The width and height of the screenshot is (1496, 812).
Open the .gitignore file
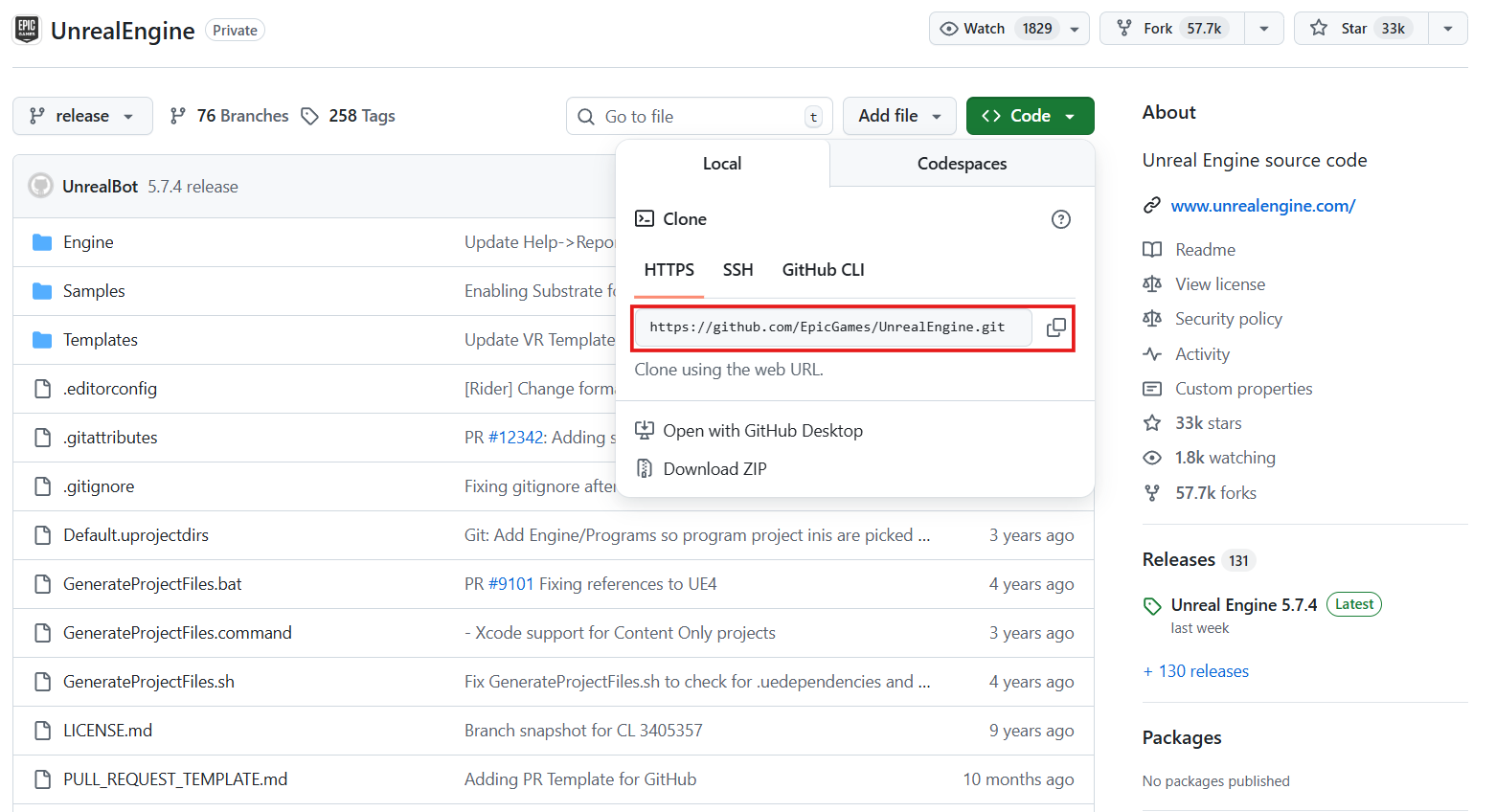pyautogui.click(x=99, y=486)
